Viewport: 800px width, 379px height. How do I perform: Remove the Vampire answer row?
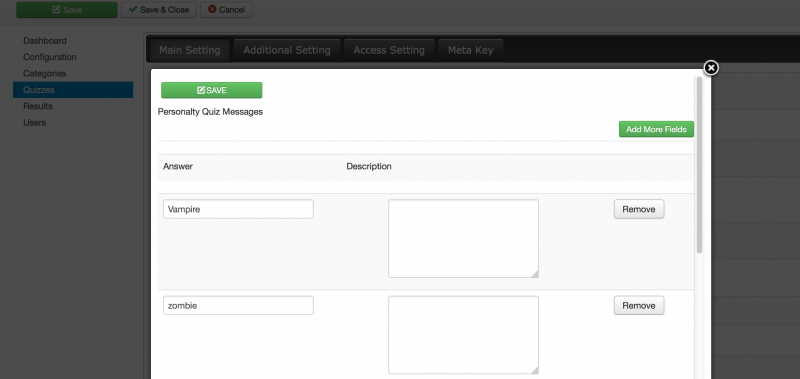point(639,209)
